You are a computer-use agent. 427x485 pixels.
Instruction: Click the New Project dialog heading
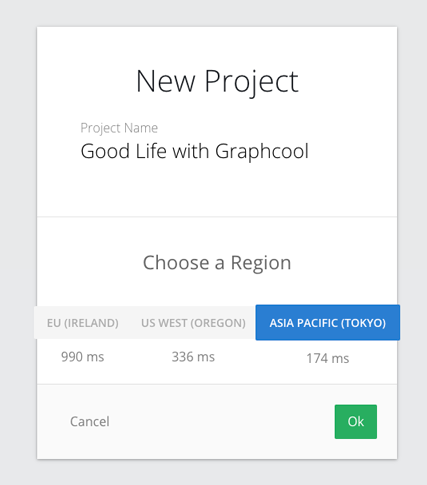click(217, 81)
